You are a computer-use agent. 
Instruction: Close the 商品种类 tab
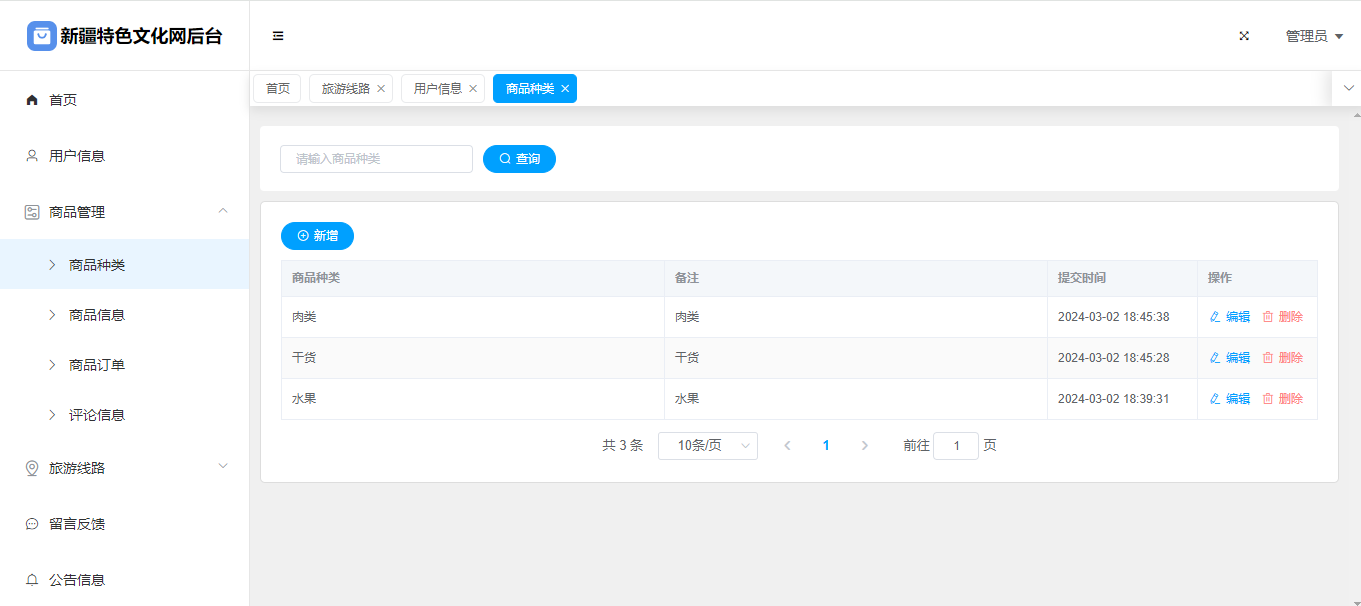[565, 89]
